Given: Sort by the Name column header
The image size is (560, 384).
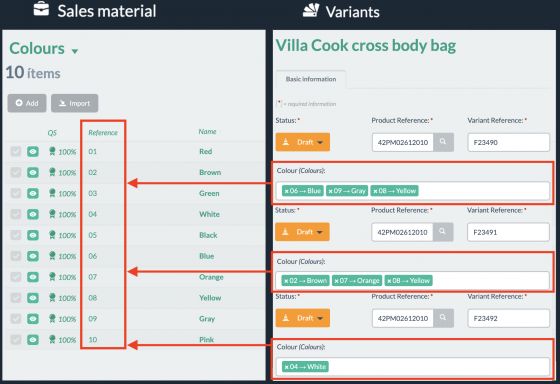Looking at the screenshot, I should (208, 131).
